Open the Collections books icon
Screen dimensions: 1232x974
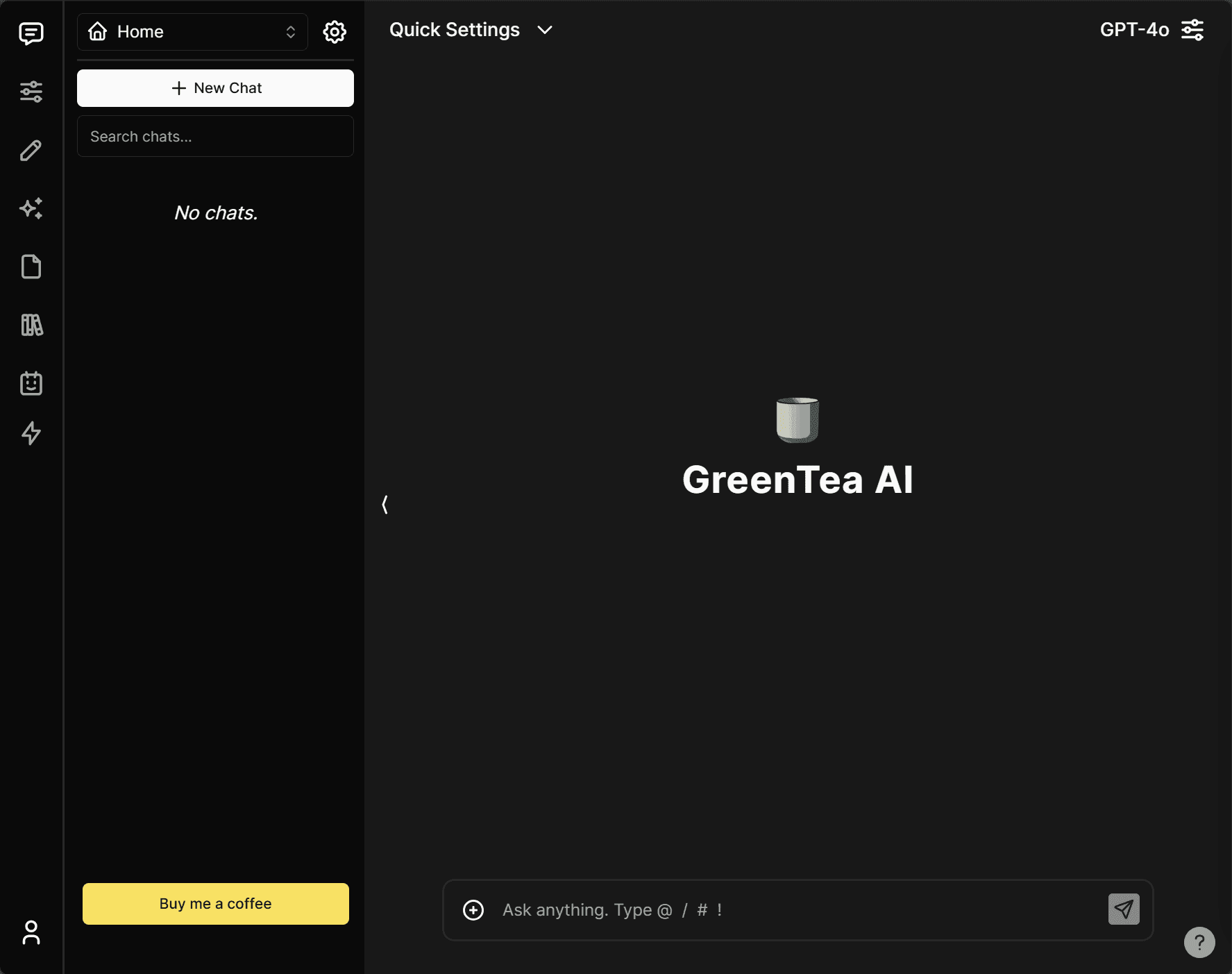(x=31, y=325)
